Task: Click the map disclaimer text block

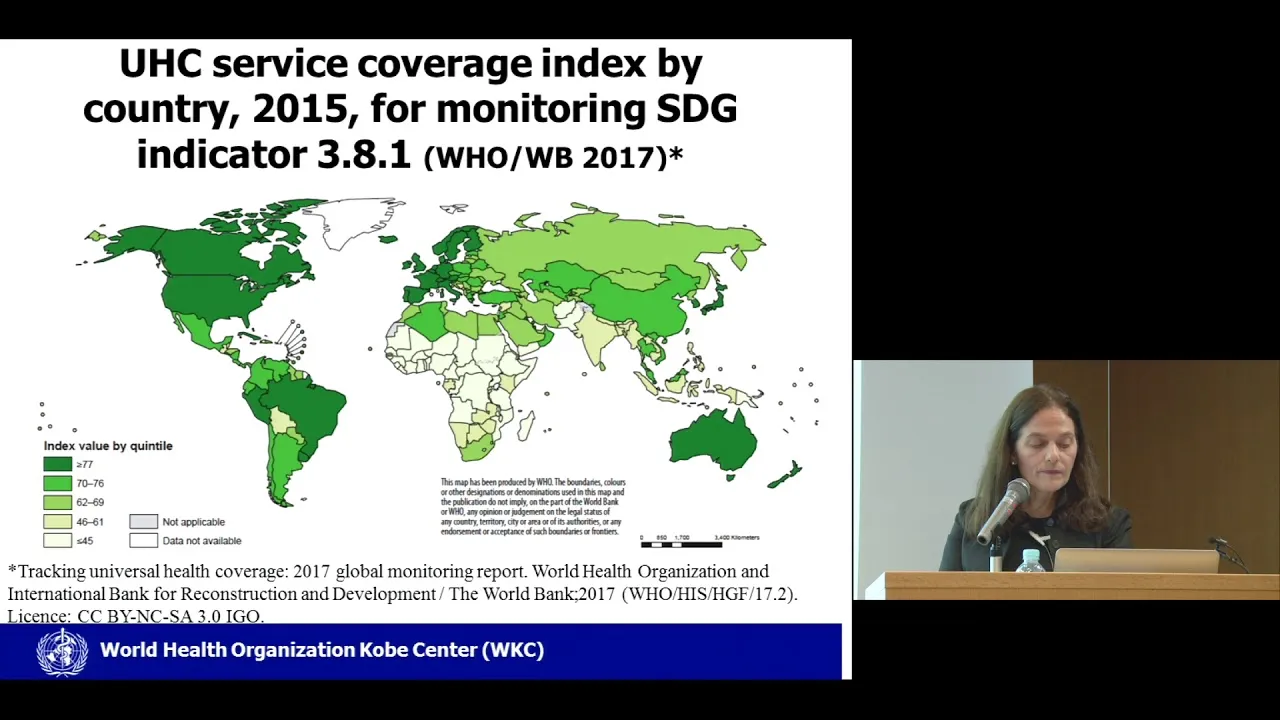Action: pos(533,507)
